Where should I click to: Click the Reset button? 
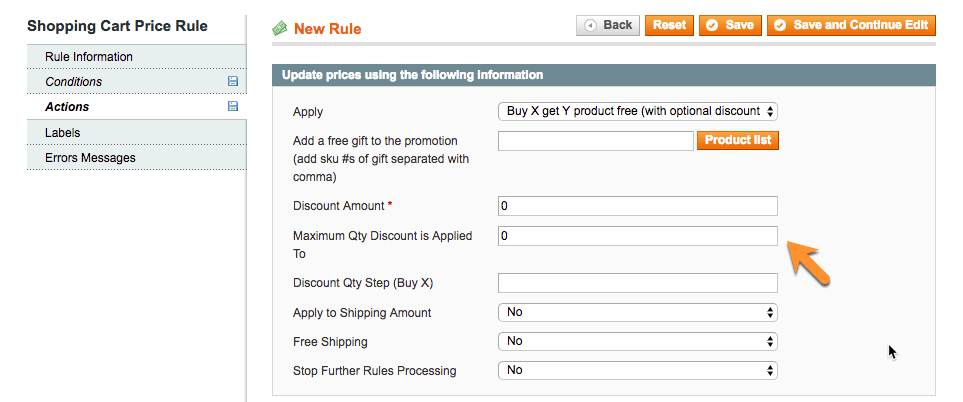tap(669, 25)
